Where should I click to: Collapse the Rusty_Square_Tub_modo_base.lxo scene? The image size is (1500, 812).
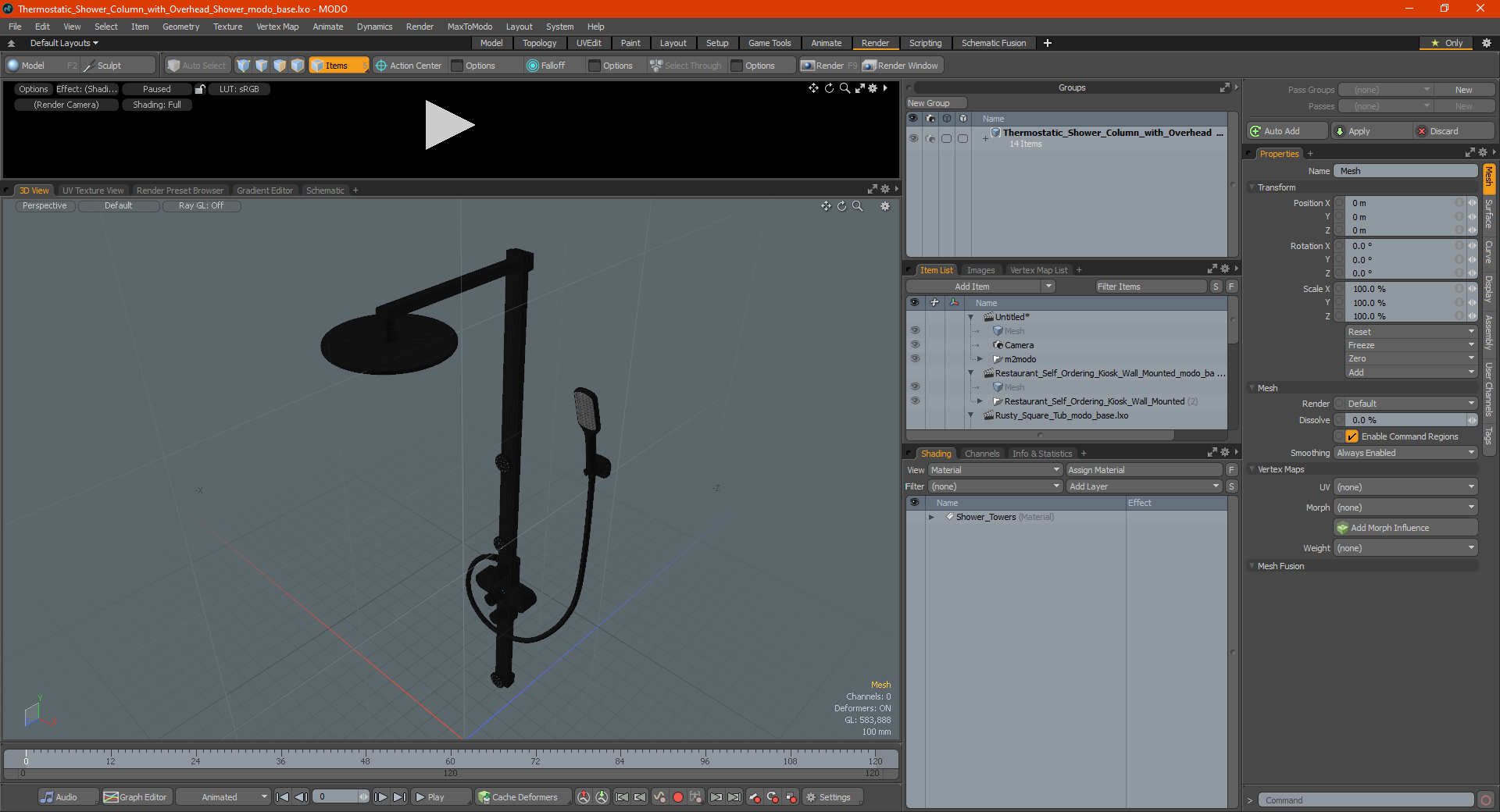click(x=971, y=415)
